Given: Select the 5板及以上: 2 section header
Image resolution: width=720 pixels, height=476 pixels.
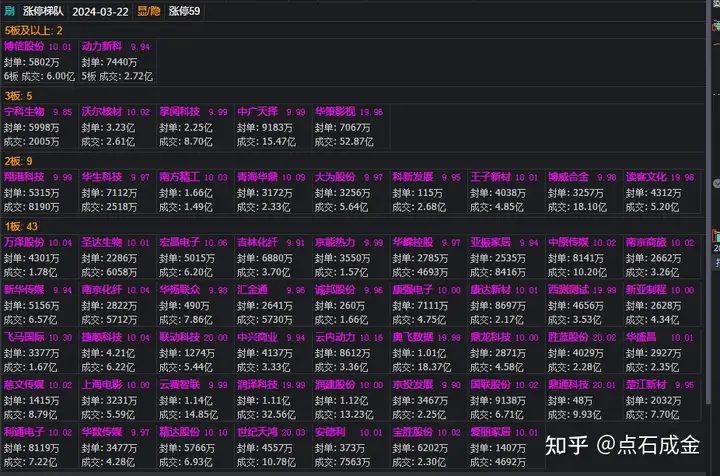Looking at the screenshot, I should [34, 31].
